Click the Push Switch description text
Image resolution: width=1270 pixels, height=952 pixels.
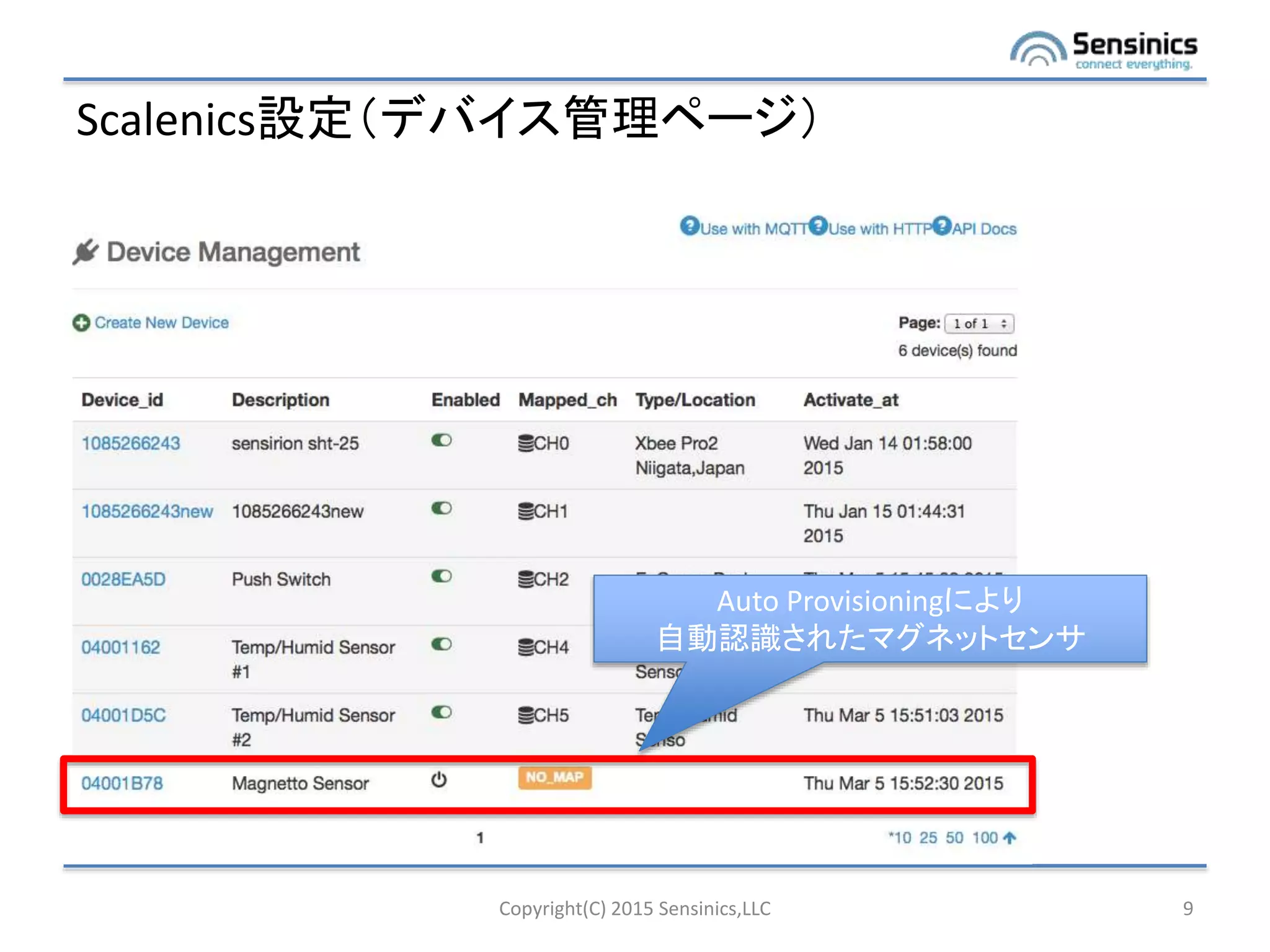[x=281, y=580]
